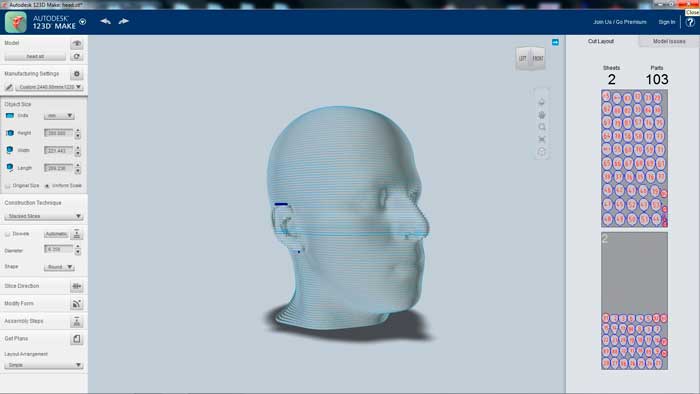700x394 pixels.
Task: Click the Modify Form icon
Action: pos(77,304)
